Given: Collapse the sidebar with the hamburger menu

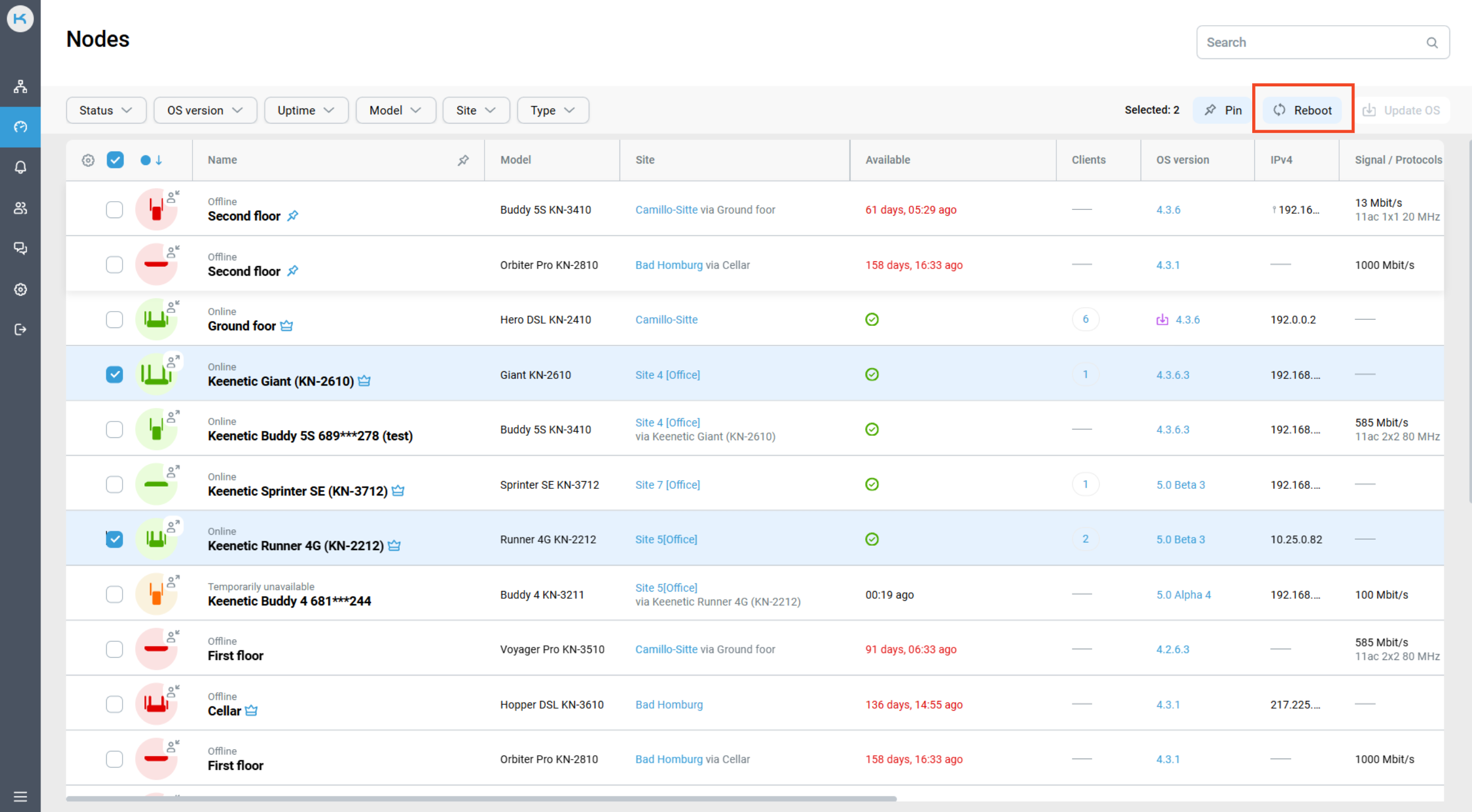Looking at the screenshot, I should click(x=21, y=796).
